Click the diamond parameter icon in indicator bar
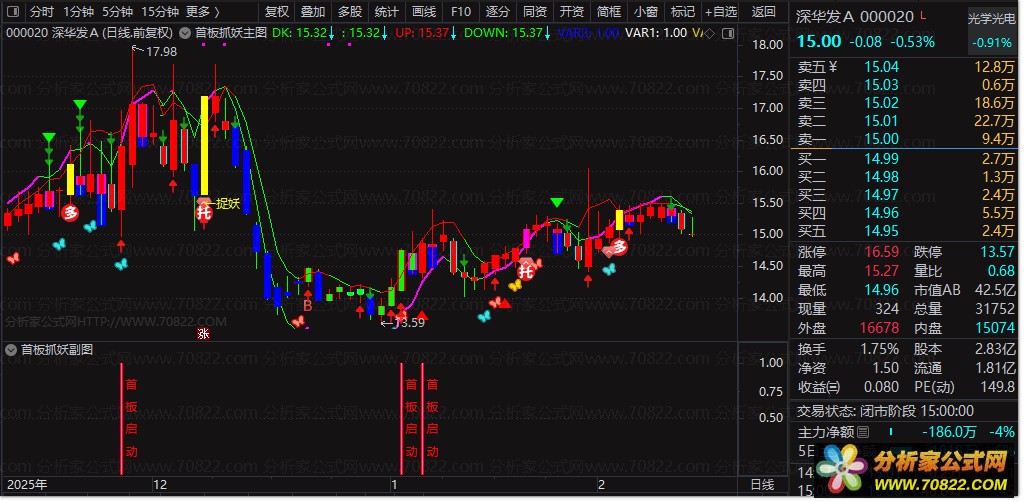The image size is (1024, 501). click(710, 33)
